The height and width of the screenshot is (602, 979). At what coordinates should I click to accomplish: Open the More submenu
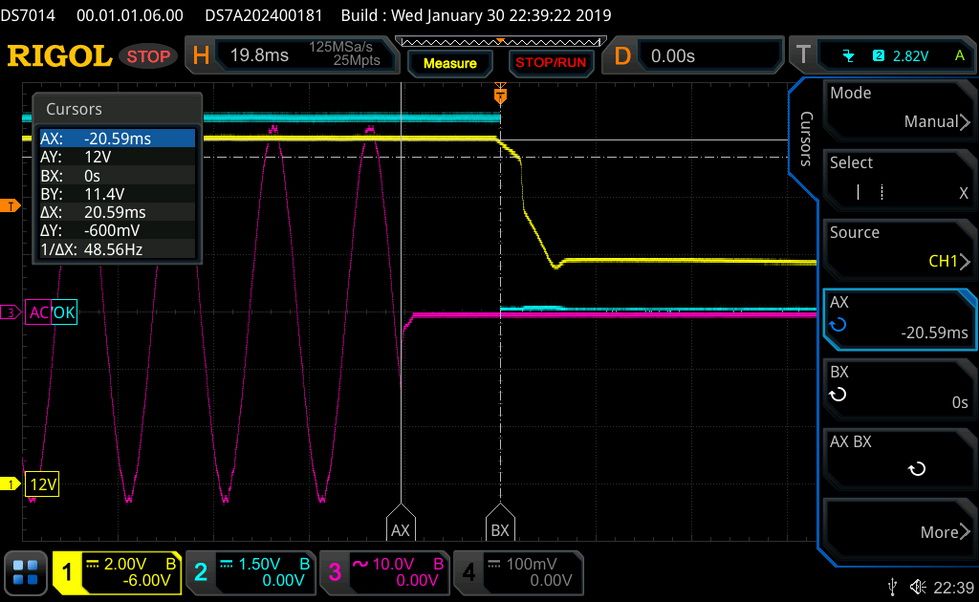point(899,528)
